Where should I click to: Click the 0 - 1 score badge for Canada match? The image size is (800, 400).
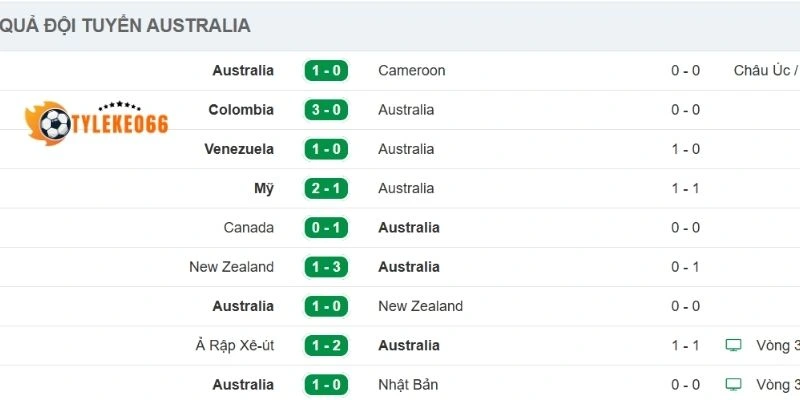pyautogui.click(x=325, y=228)
